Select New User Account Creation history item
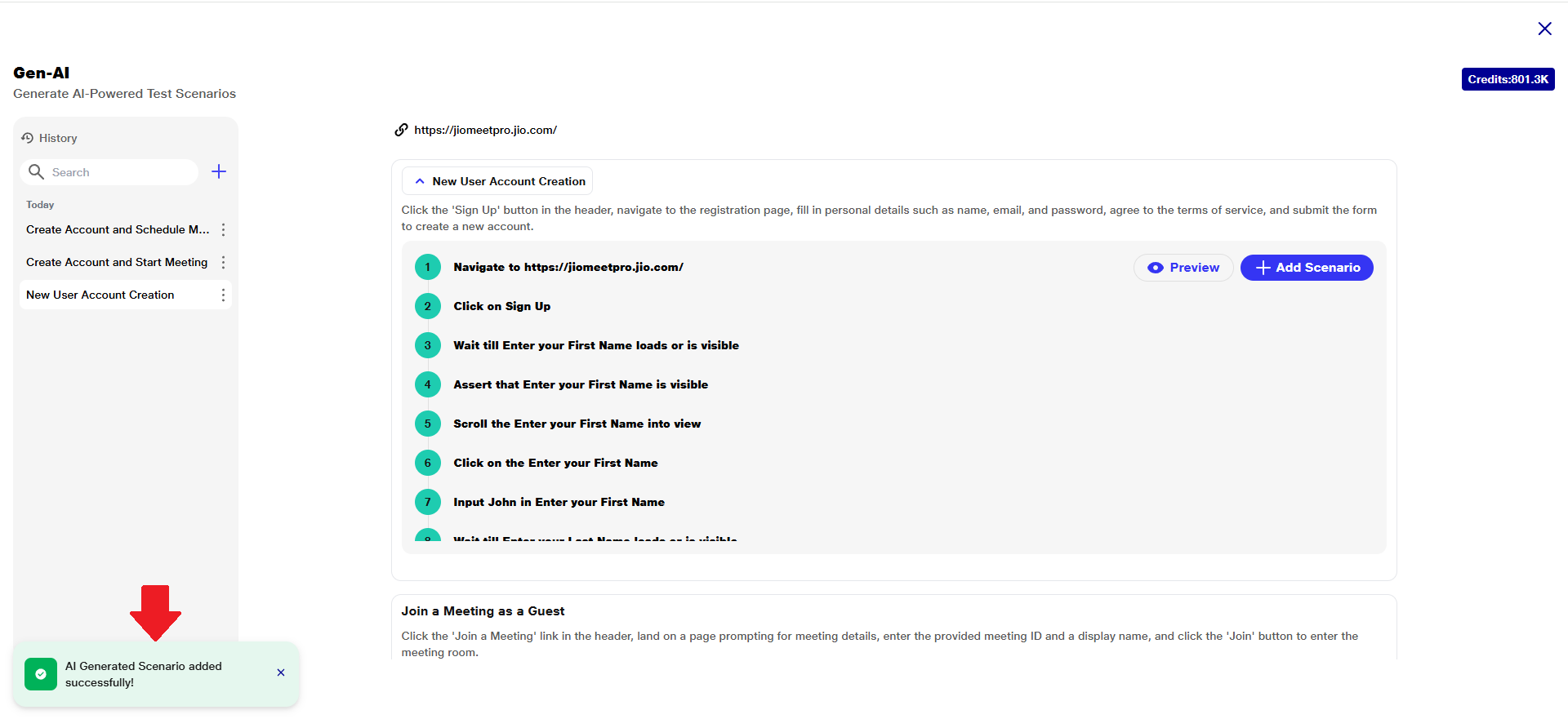Screen dimensions: 1568x719 100,295
